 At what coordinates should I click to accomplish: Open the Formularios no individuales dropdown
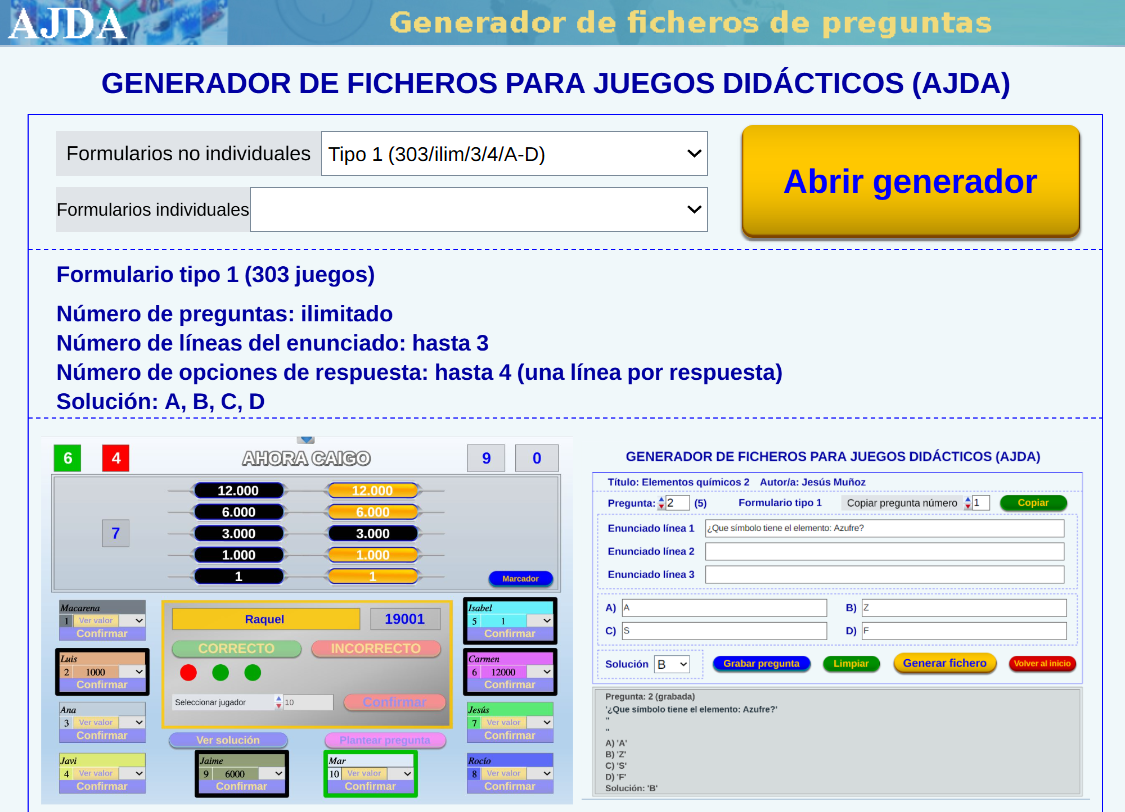[514, 154]
